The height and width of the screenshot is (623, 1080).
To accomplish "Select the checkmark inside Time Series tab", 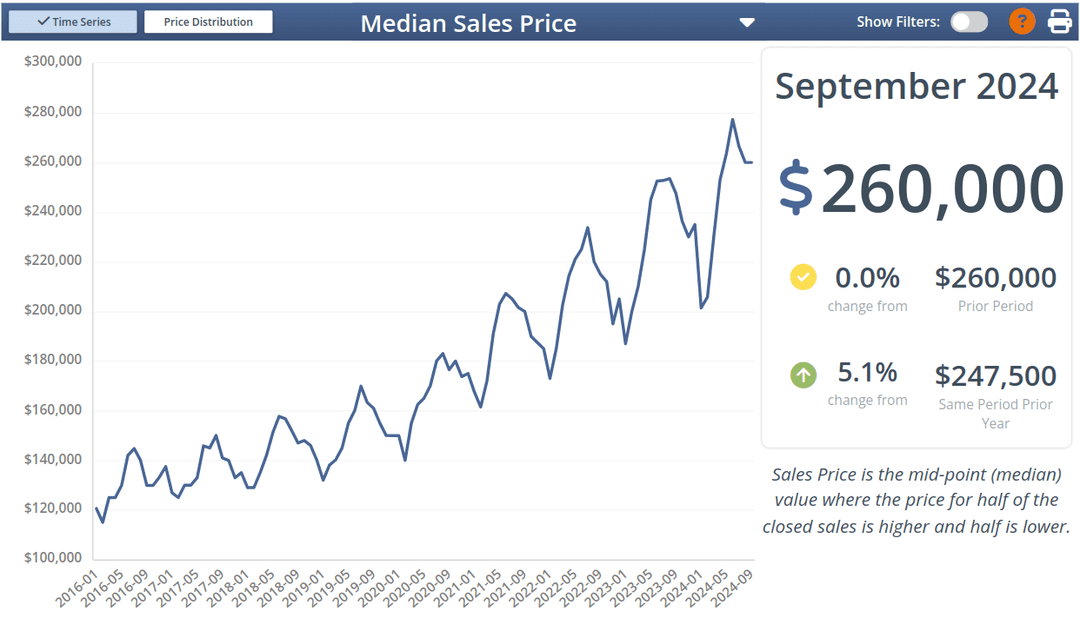I will [x=42, y=21].
